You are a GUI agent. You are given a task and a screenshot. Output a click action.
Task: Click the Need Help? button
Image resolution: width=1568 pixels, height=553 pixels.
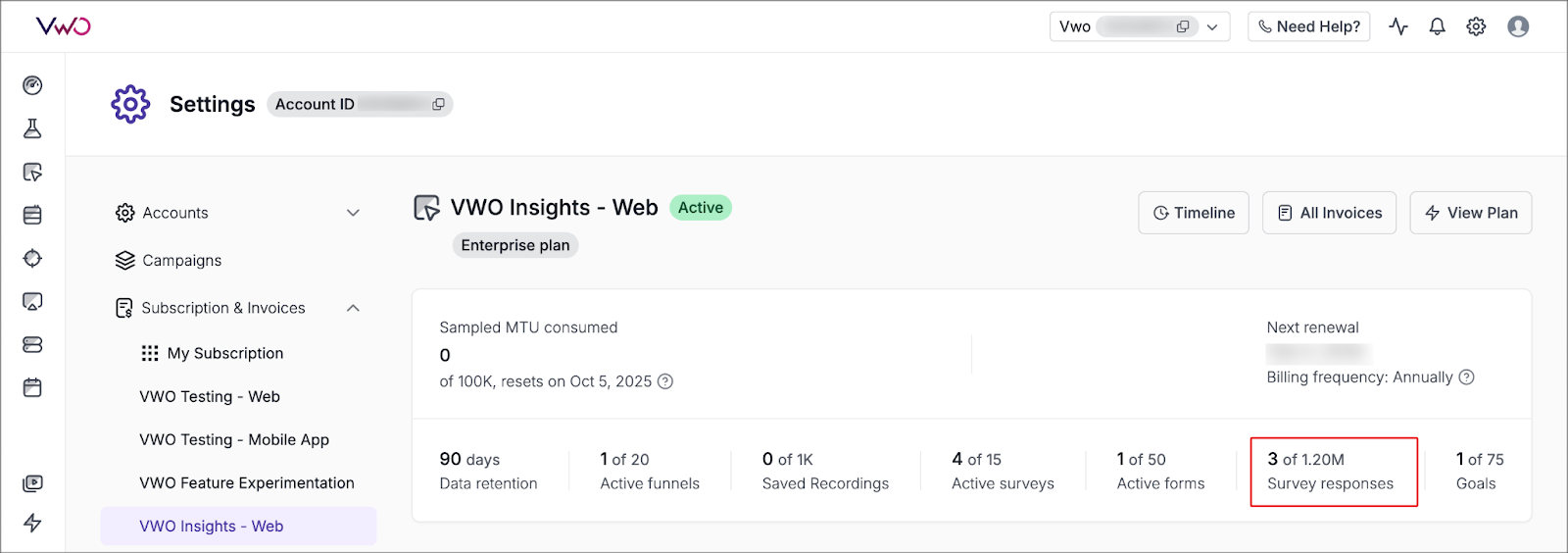pyautogui.click(x=1308, y=26)
